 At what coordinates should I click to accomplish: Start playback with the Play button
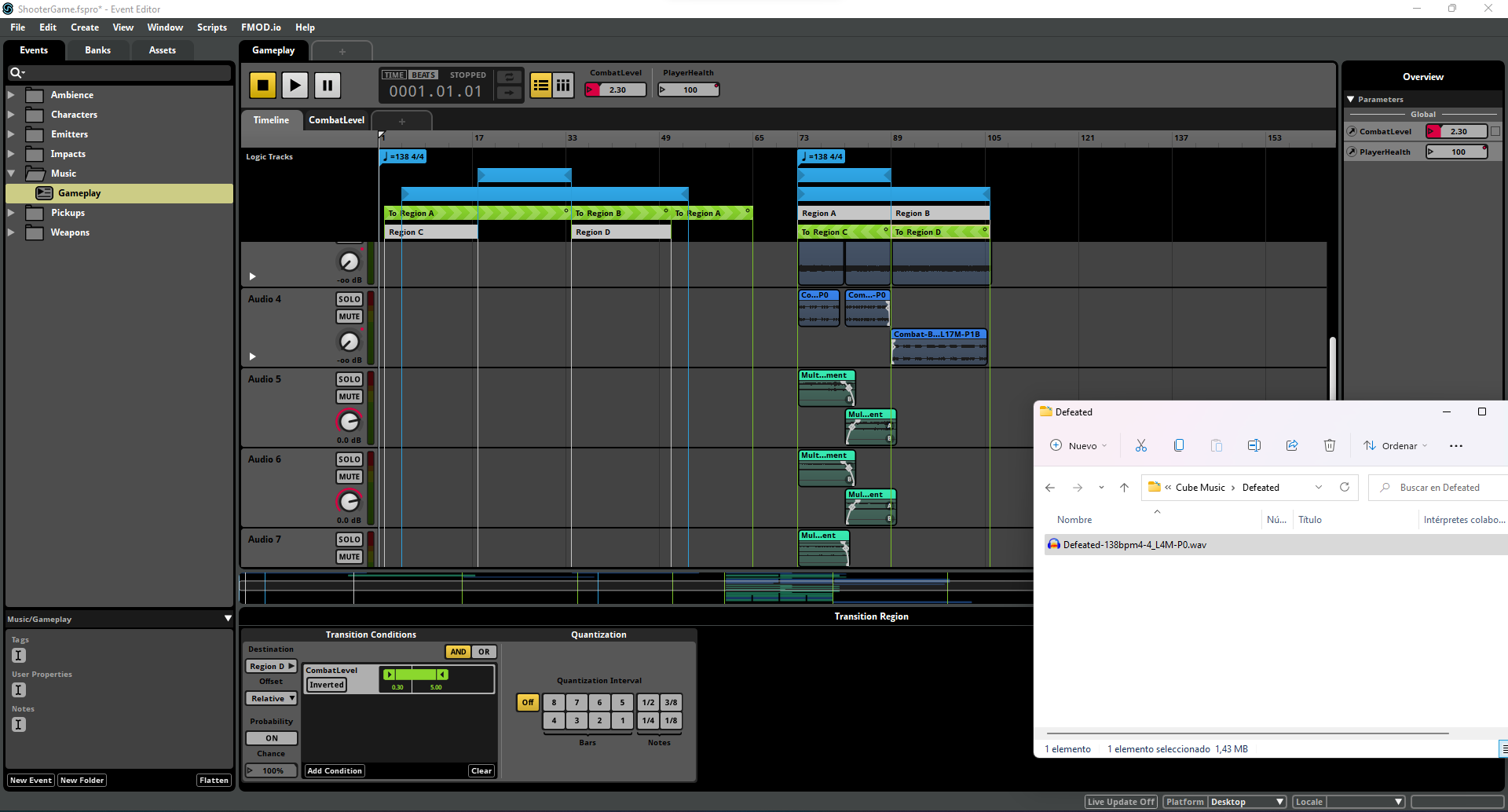[x=295, y=85]
